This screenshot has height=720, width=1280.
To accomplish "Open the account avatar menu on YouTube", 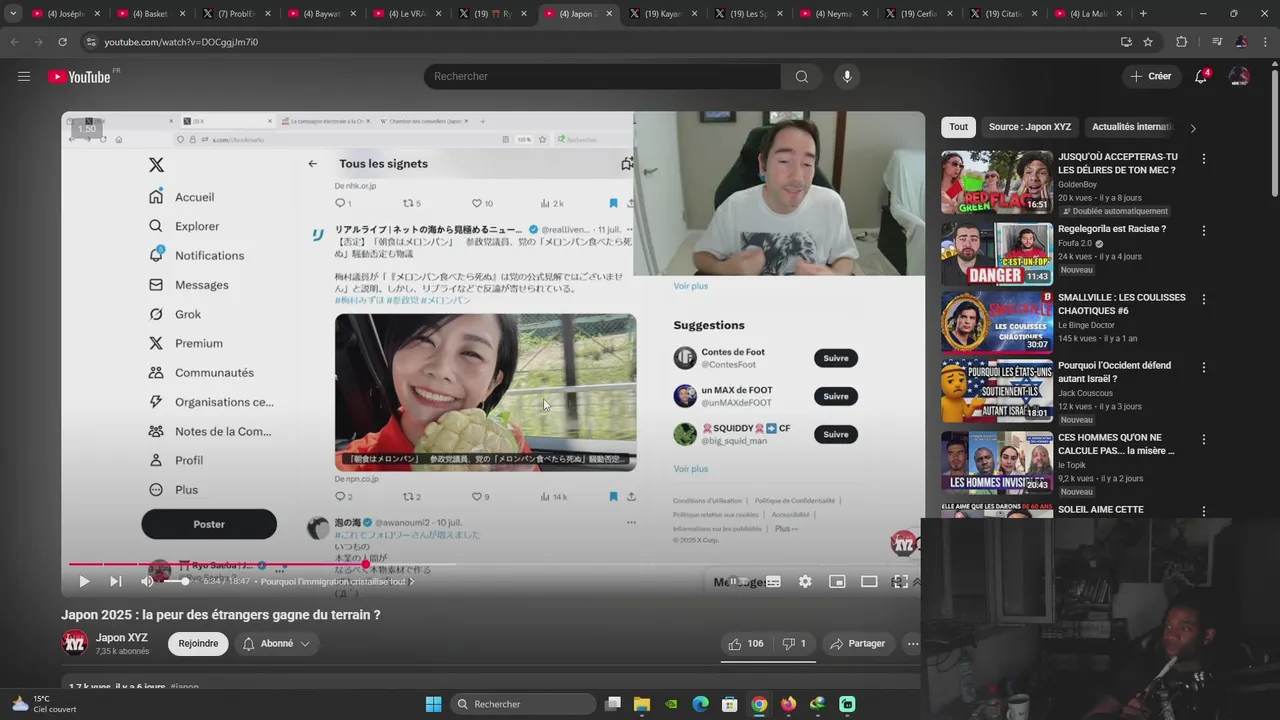I will coord(1239,76).
